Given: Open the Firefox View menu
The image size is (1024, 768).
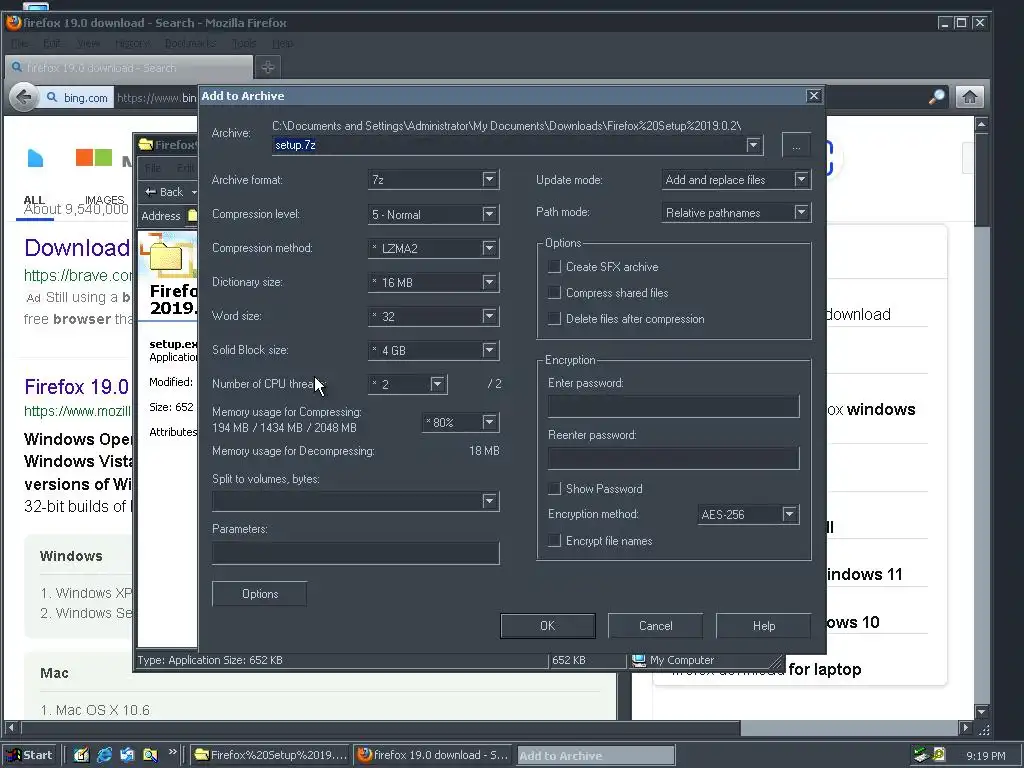Looking at the screenshot, I should click(x=88, y=43).
